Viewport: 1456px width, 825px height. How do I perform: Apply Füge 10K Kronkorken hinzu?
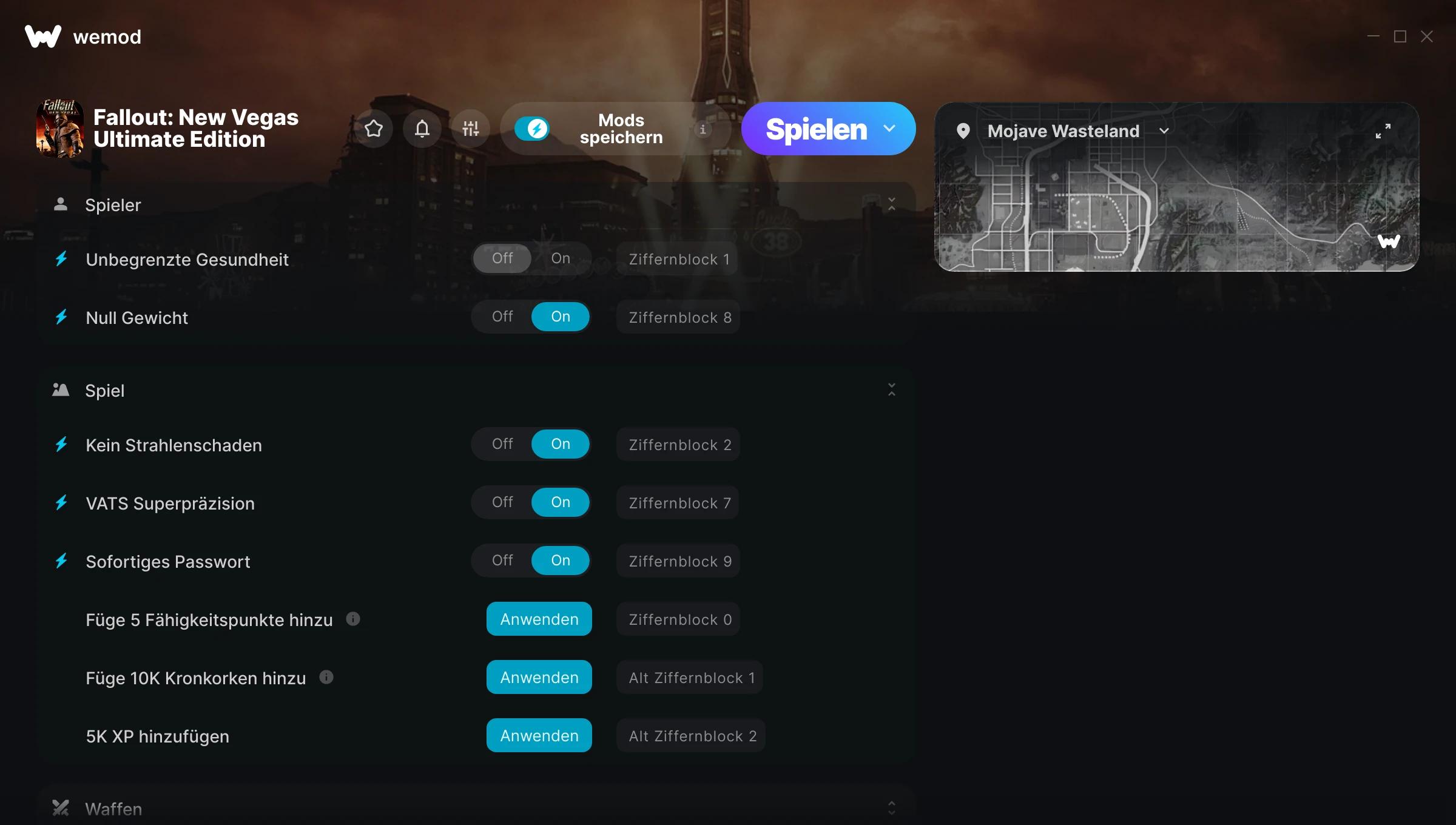pos(539,677)
